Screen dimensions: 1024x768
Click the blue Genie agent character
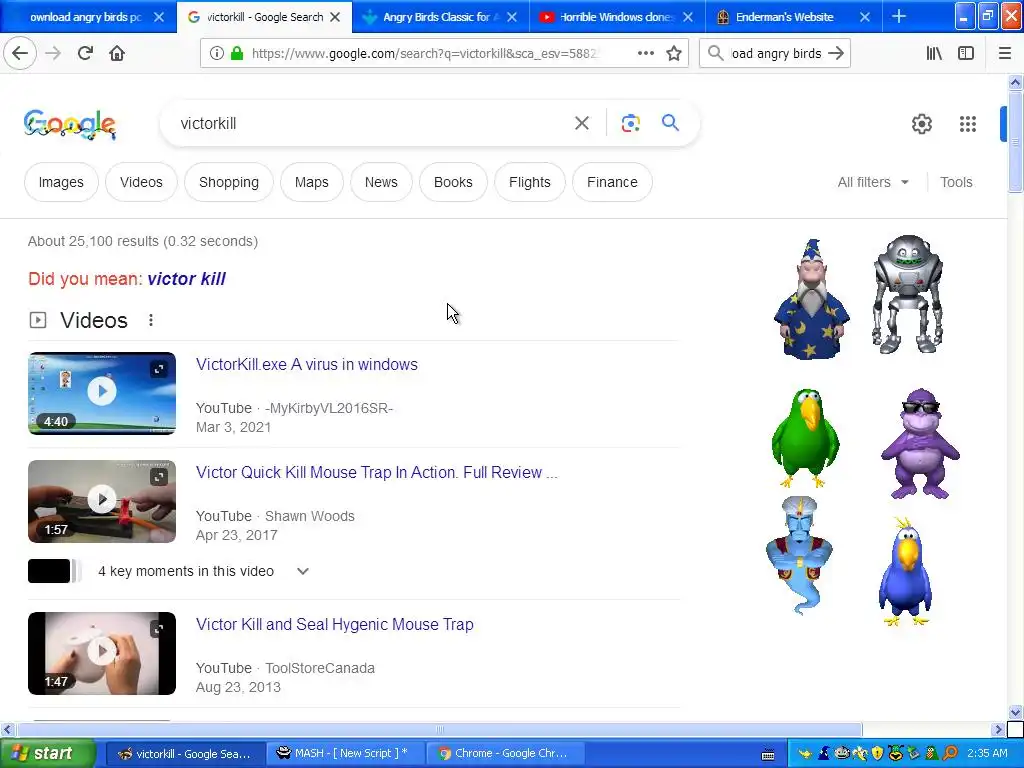(799, 555)
